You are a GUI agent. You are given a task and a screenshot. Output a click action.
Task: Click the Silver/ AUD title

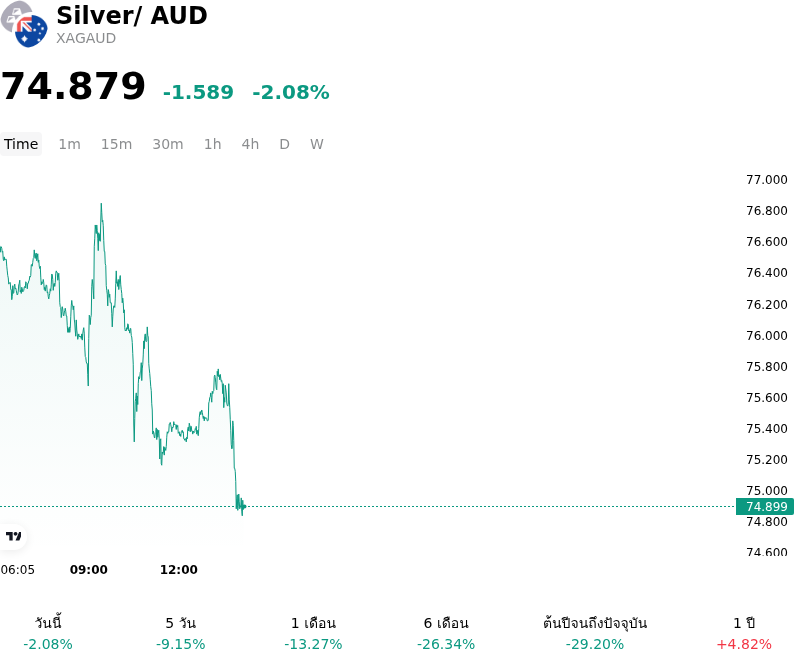132,15
